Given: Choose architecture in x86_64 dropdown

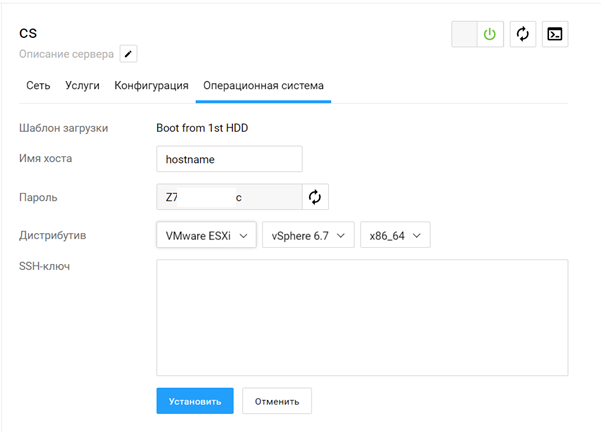Looking at the screenshot, I should tap(395, 235).
